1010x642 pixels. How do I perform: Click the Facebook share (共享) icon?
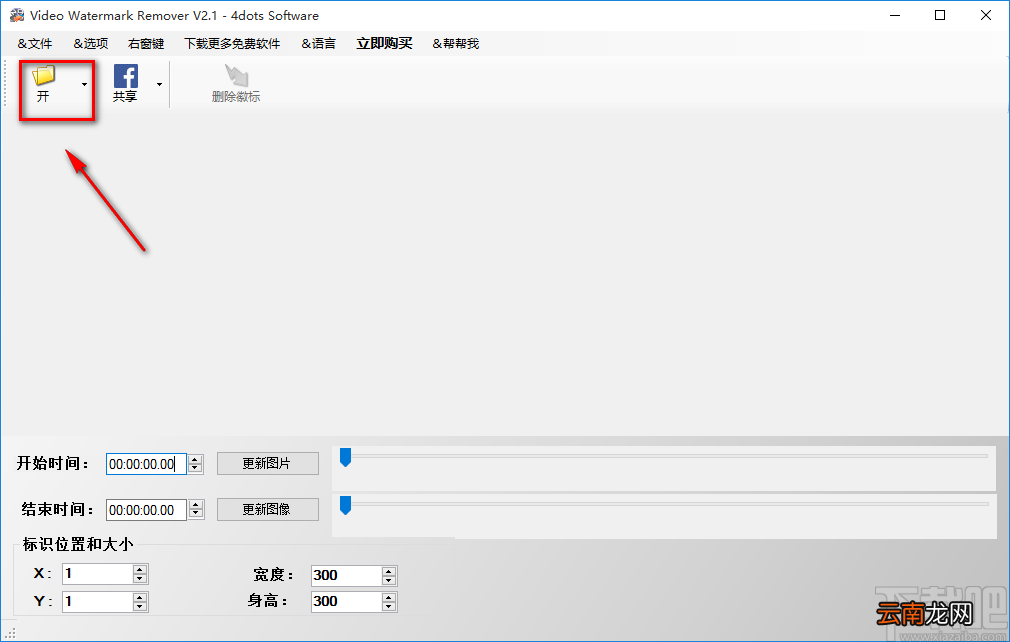[126, 76]
